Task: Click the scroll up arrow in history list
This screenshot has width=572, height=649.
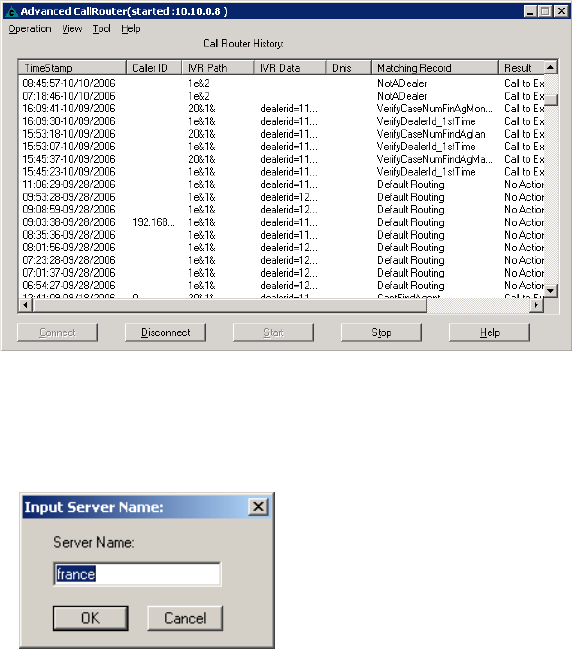Action: [x=550, y=67]
